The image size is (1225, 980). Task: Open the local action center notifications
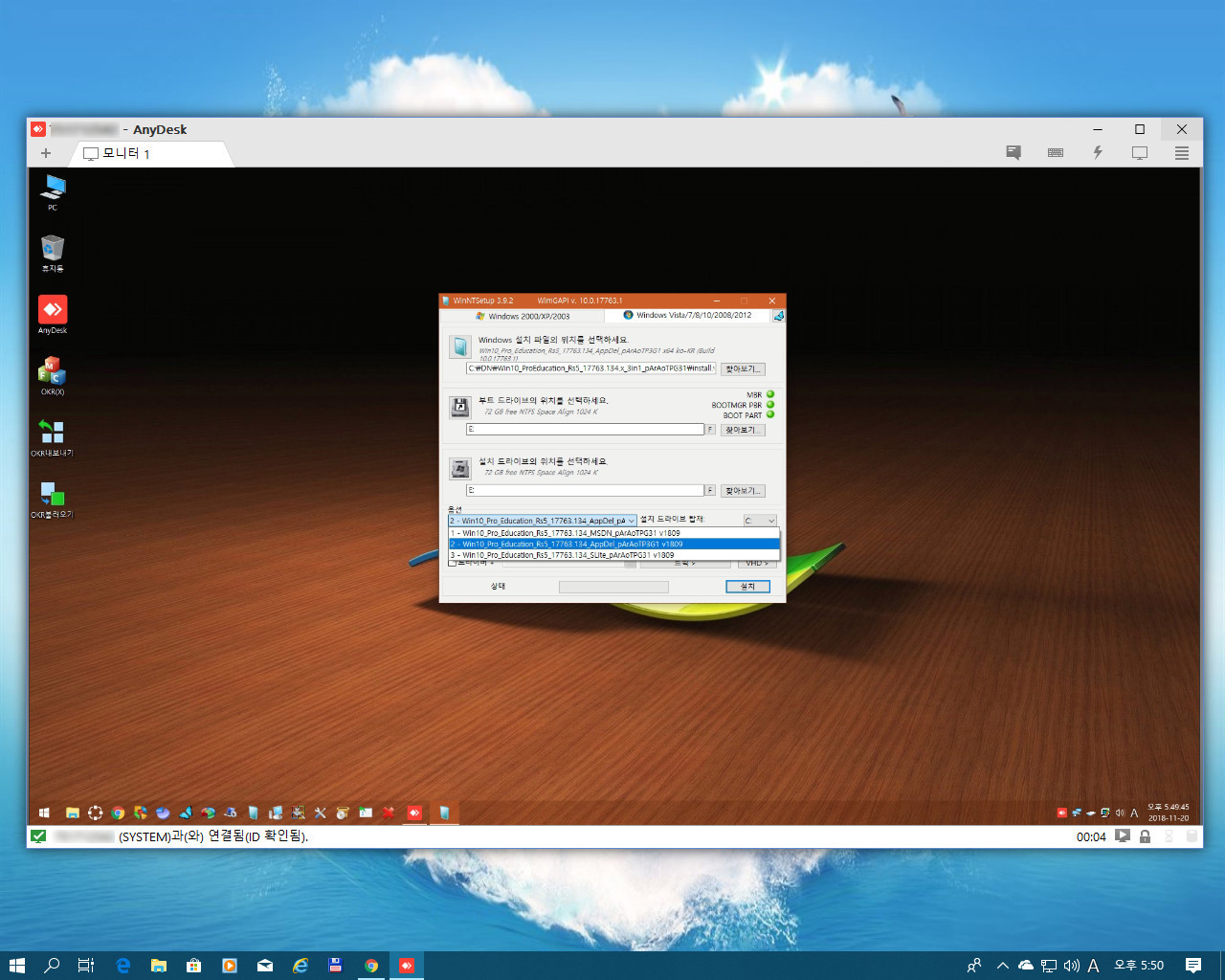point(1192,966)
